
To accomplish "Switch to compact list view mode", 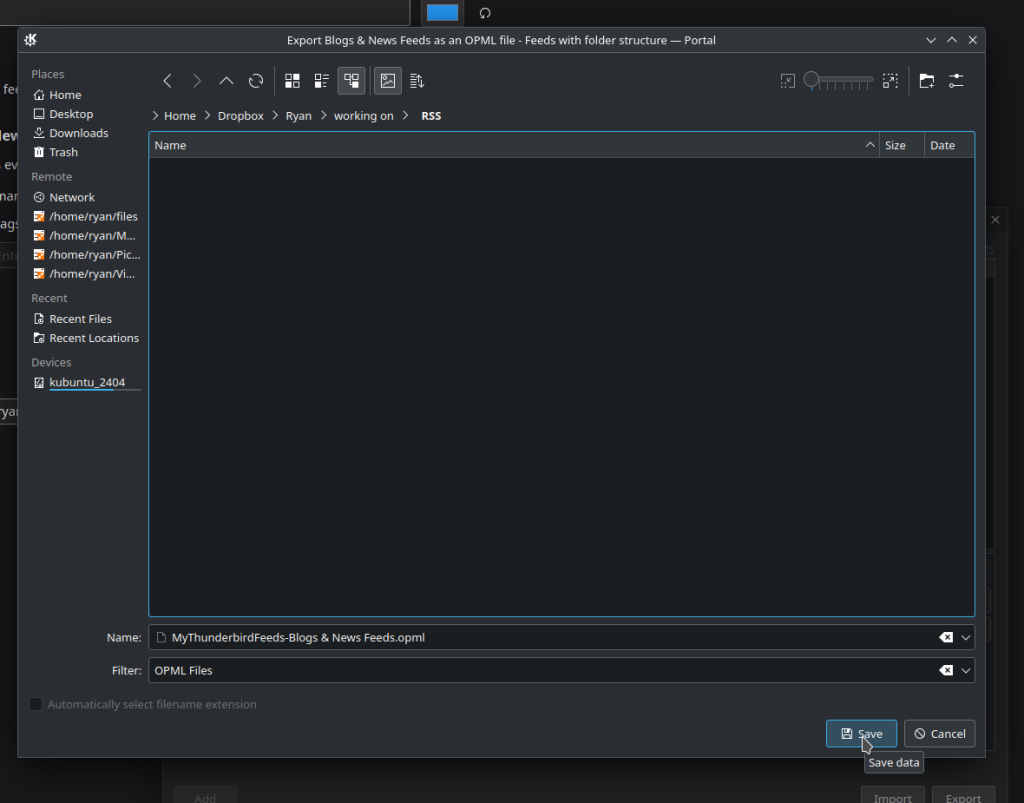I will [322, 81].
